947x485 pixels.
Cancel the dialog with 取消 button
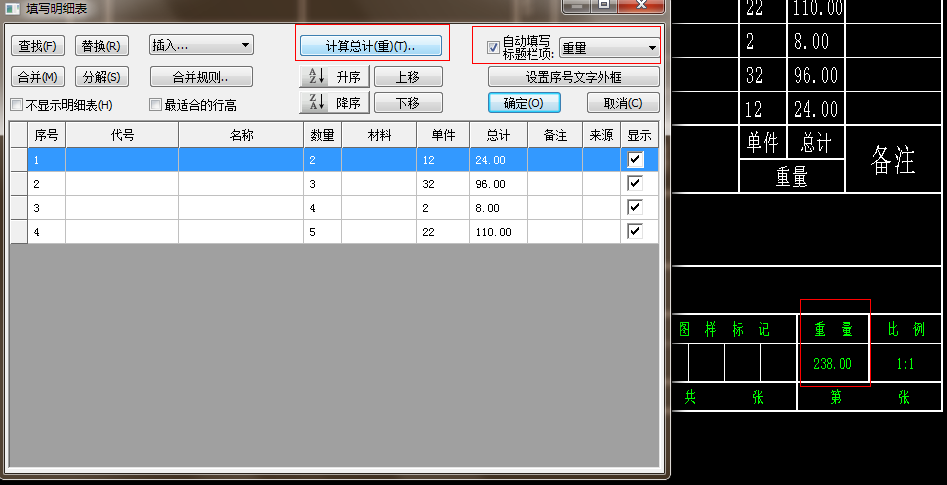point(623,103)
